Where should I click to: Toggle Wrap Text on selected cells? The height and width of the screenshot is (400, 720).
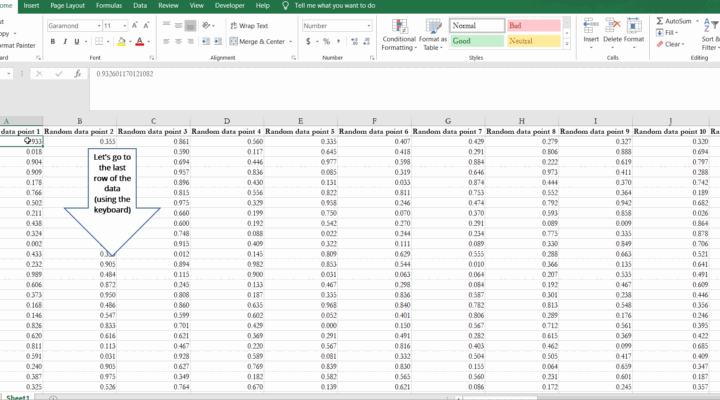click(248, 25)
